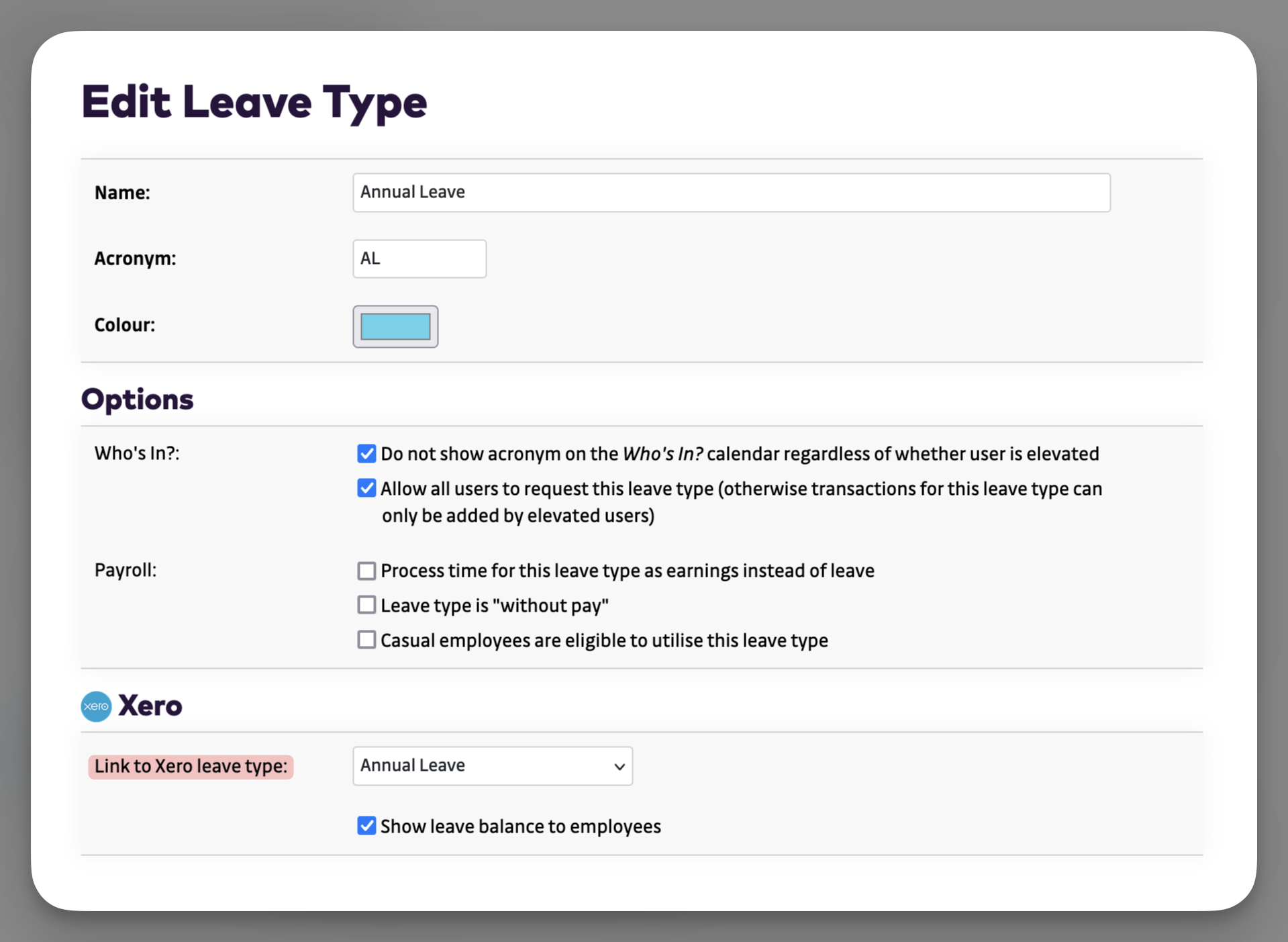This screenshot has width=1288, height=942.
Task: Click the highlighted 'Link to Xero leave type' label
Action: click(190, 766)
